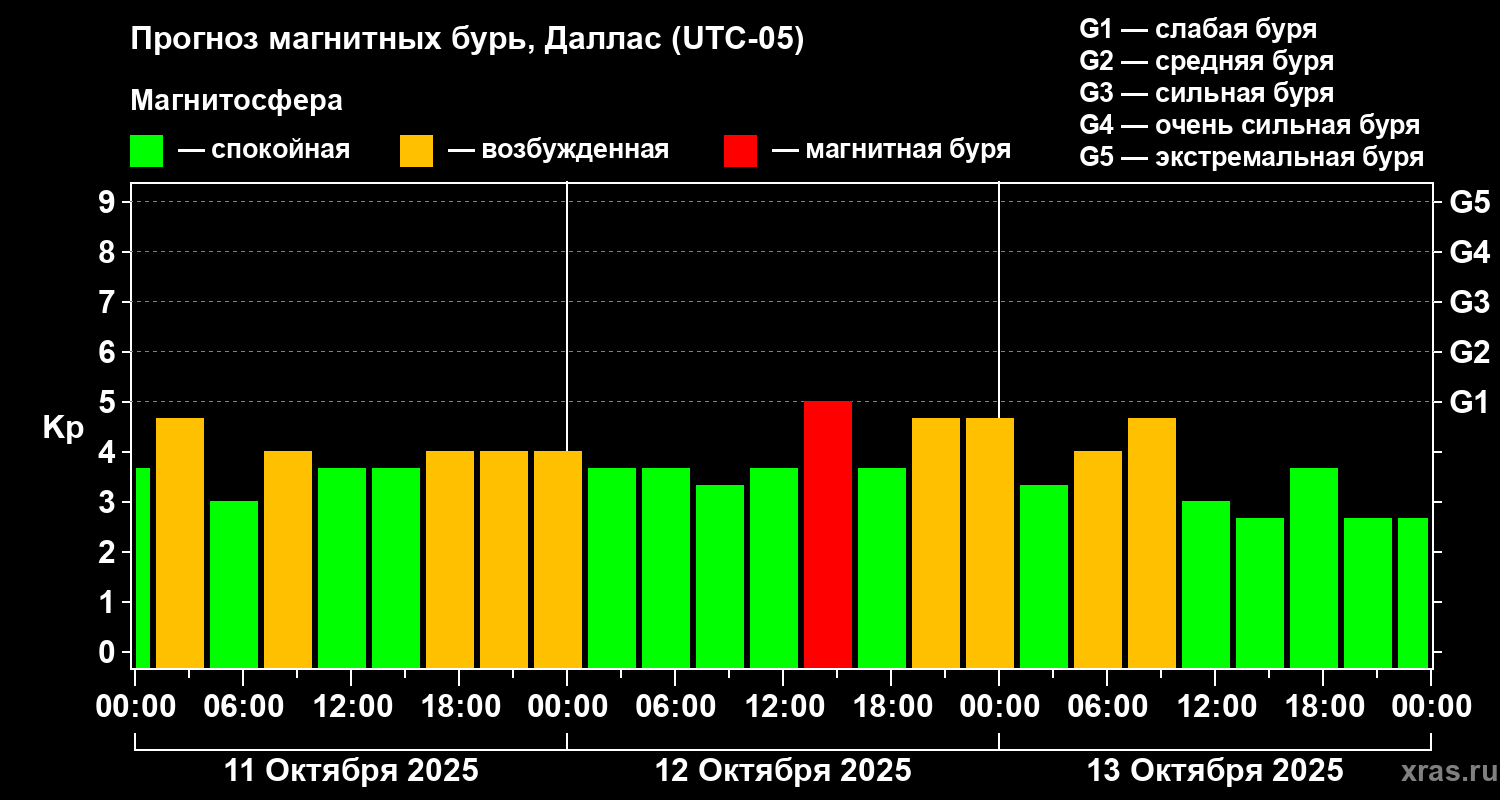
Task: Click the 'Kp' axis title
Action: pos(63,428)
